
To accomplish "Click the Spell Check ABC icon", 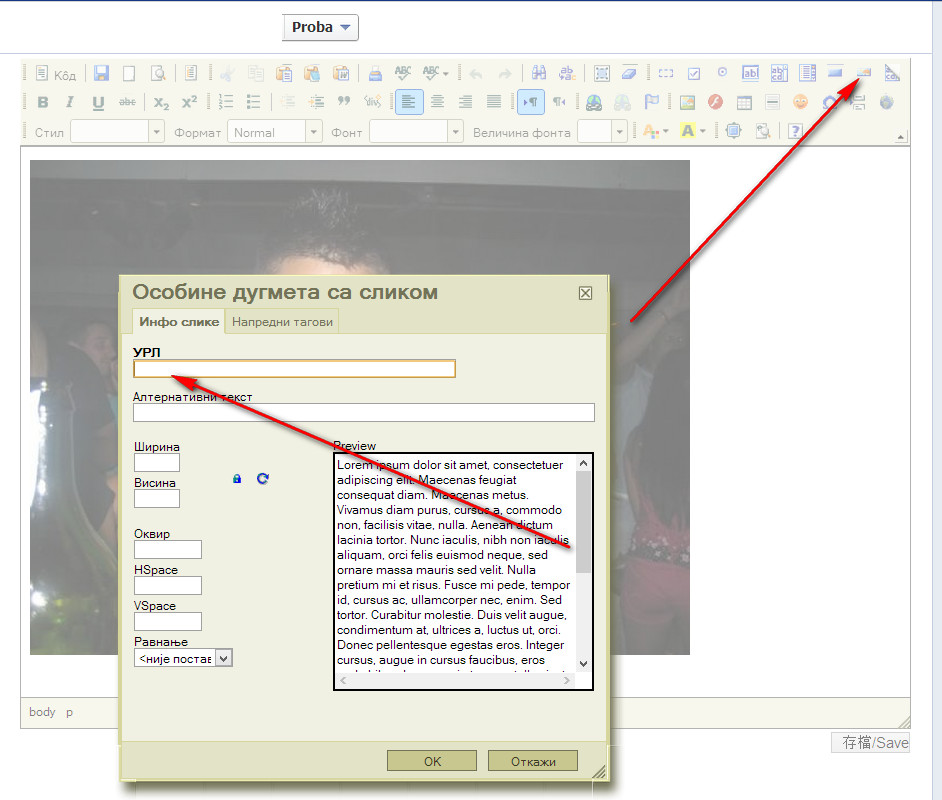I will pyautogui.click(x=403, y=73).
